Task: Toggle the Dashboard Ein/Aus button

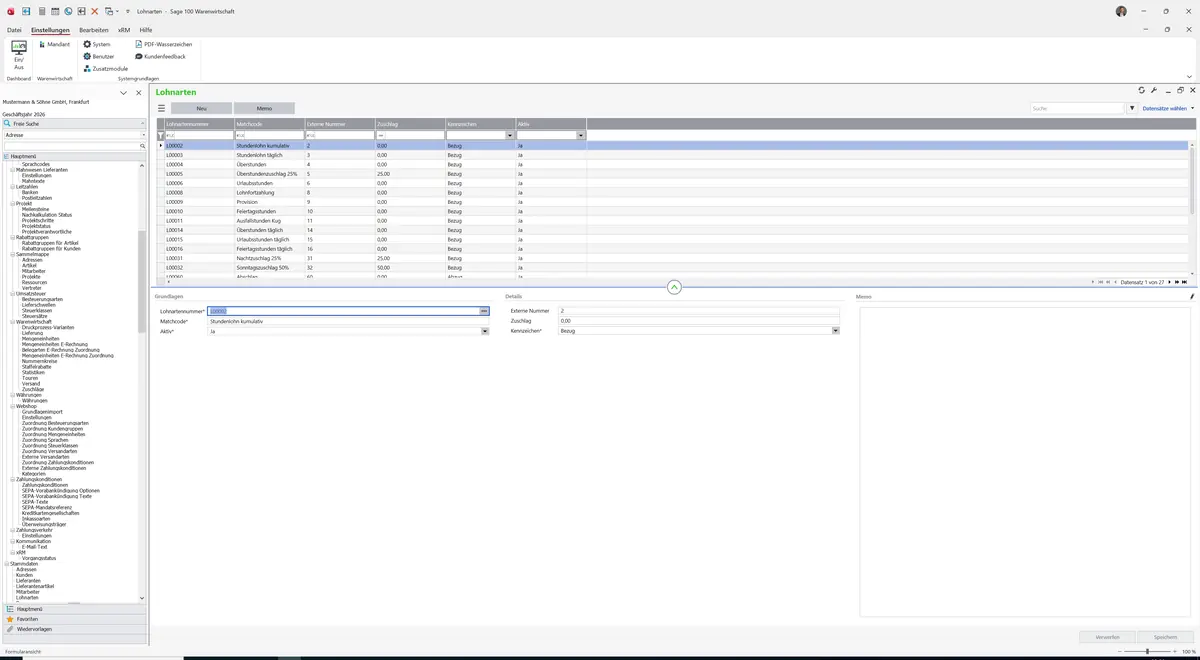Action: point(19,54)
